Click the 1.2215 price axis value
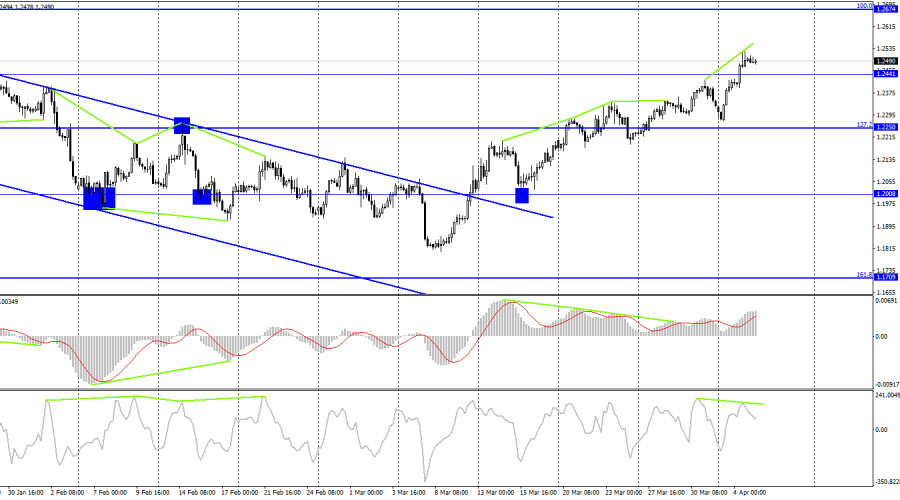900x500 pixels. [887, 137]
